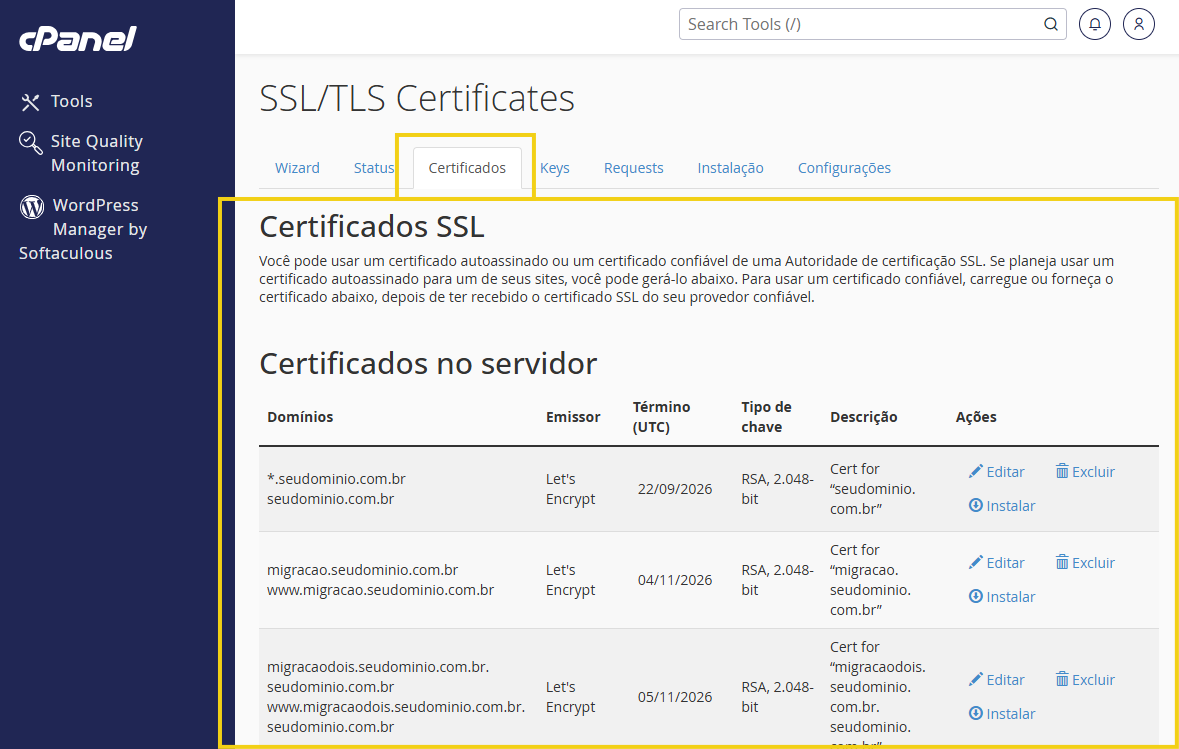Click Excluir for the 05/11/2026 certificate

pyautogui.click(x=1085, y=680)
